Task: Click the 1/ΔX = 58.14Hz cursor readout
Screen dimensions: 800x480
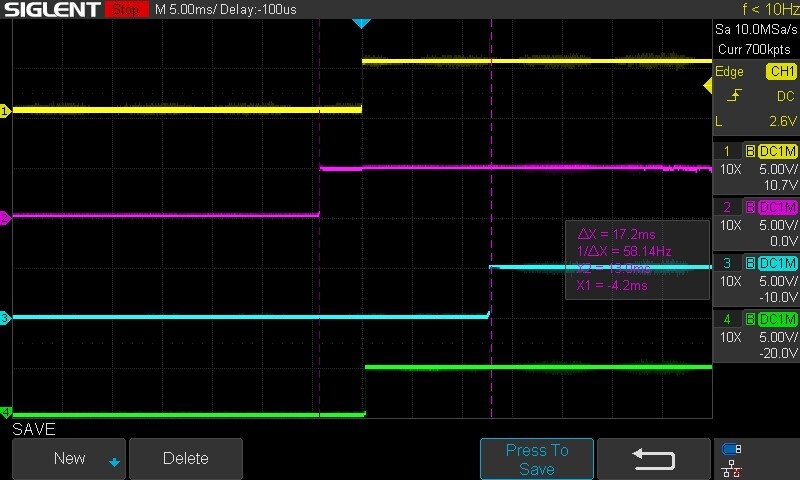Action: (x=624, y=251)
